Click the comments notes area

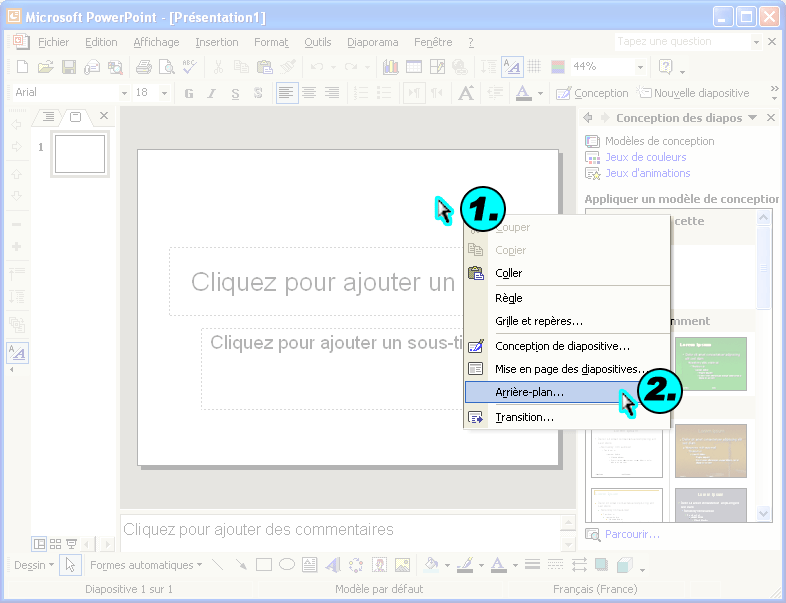pyautogui.click(x=341, y=531)
